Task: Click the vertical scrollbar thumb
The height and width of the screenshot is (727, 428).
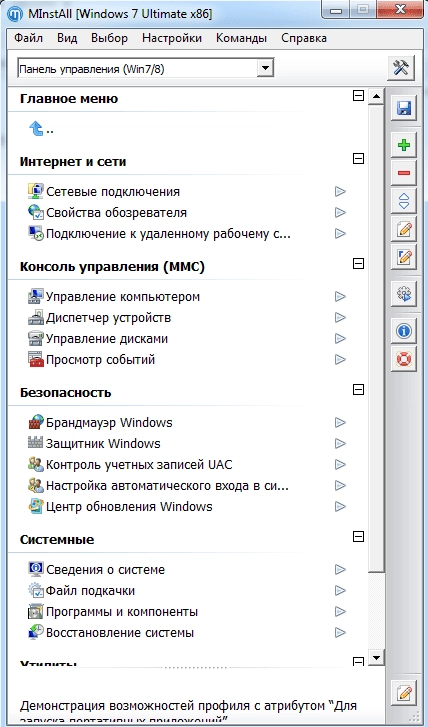Action: pos(376,338)
